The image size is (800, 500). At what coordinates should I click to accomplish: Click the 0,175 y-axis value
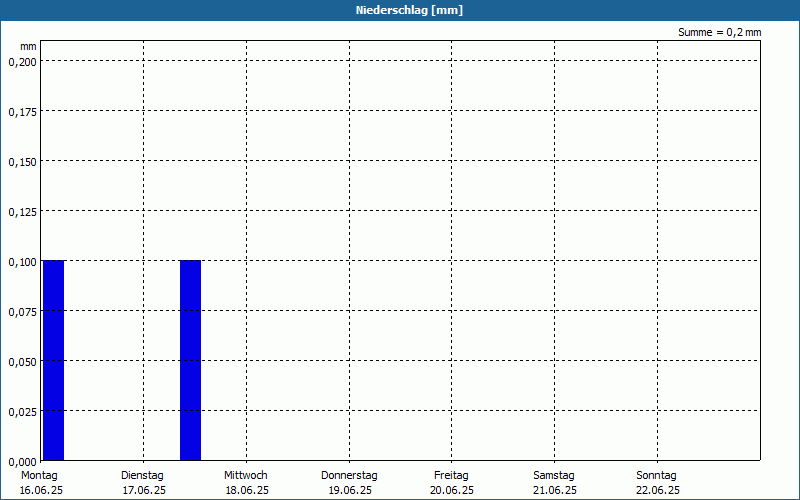(22, 112)
